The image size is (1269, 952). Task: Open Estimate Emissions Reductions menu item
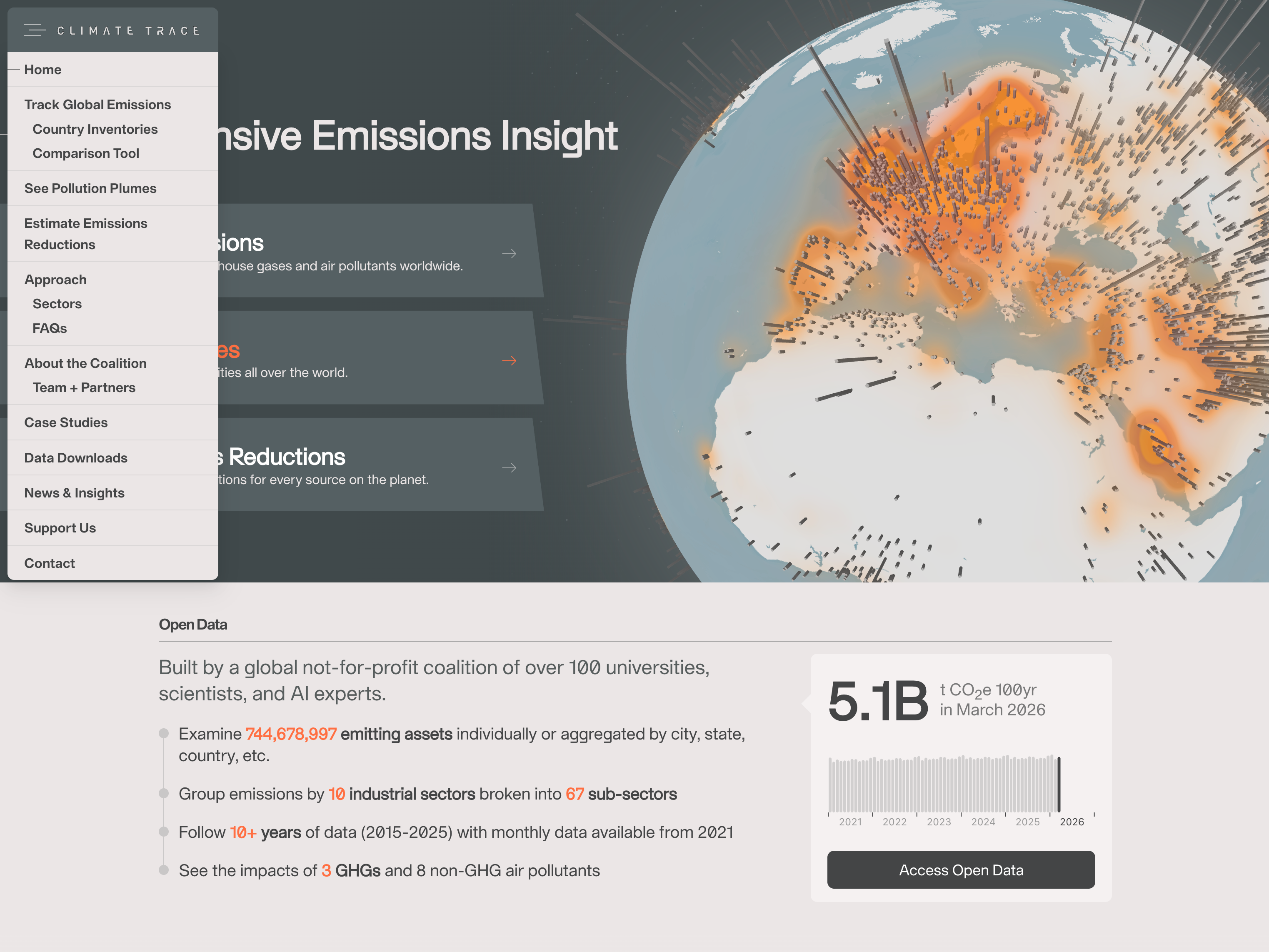[113, 234]
